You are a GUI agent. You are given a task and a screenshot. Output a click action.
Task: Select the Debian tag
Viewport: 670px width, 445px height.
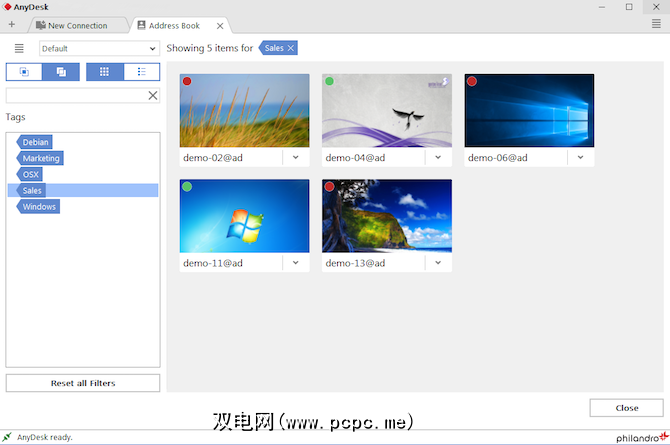point(35,142)
